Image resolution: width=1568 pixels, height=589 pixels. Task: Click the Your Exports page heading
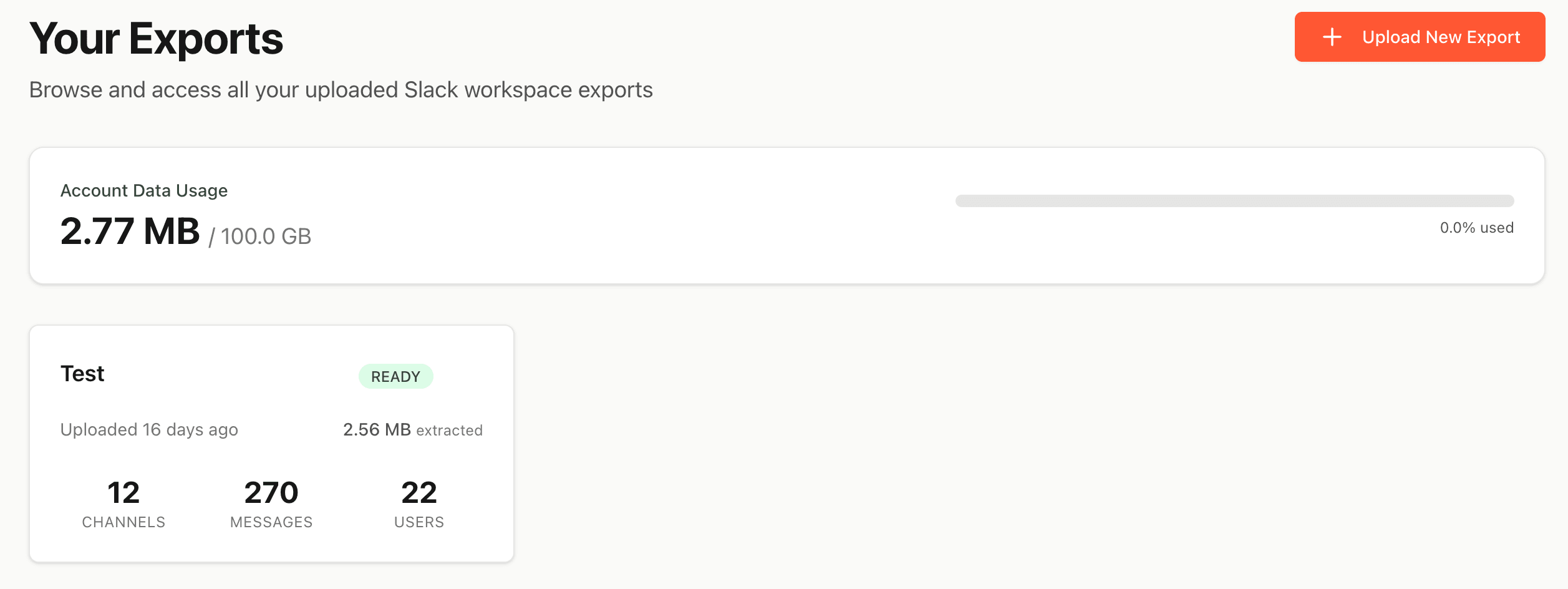157,40
